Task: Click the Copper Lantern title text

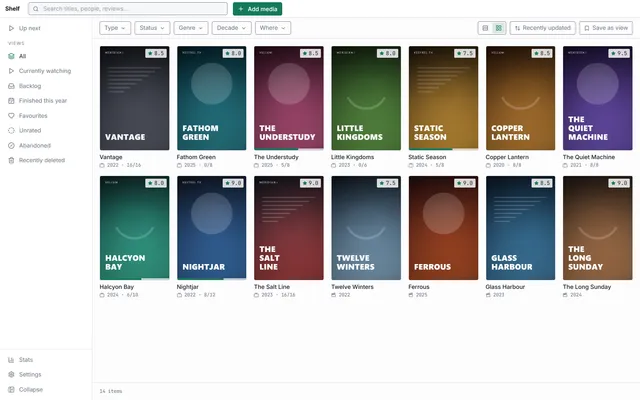Action: [x=507, y=157]
